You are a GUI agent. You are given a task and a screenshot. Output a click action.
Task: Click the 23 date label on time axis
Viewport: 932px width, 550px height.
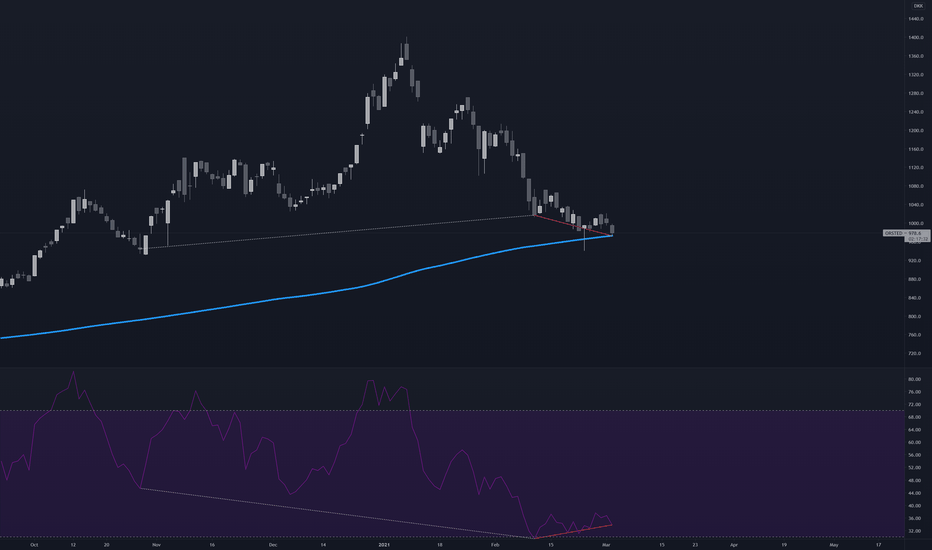point(695,545)
